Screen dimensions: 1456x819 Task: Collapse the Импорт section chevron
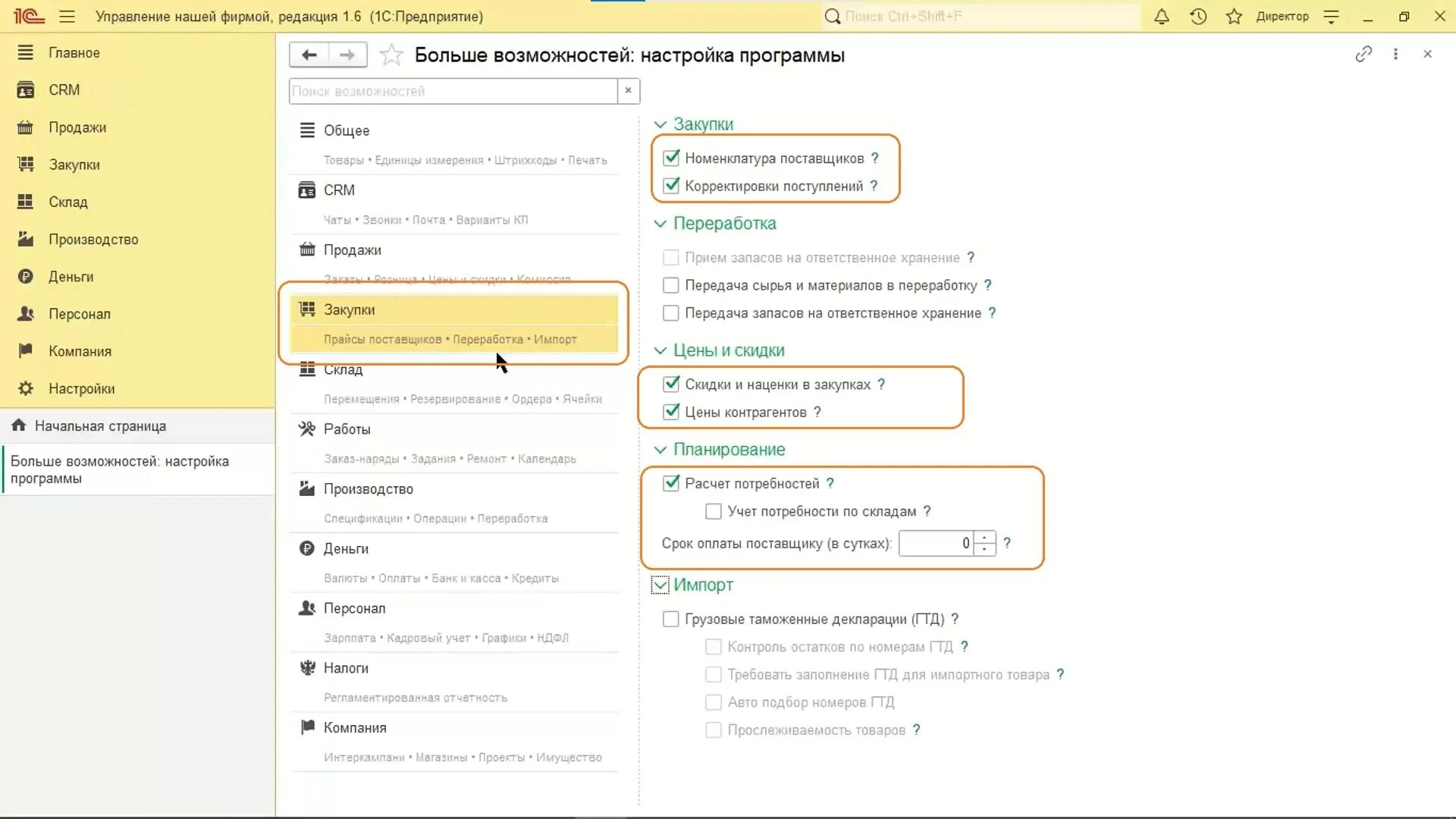pyautogui.click(x=660, y=585)
